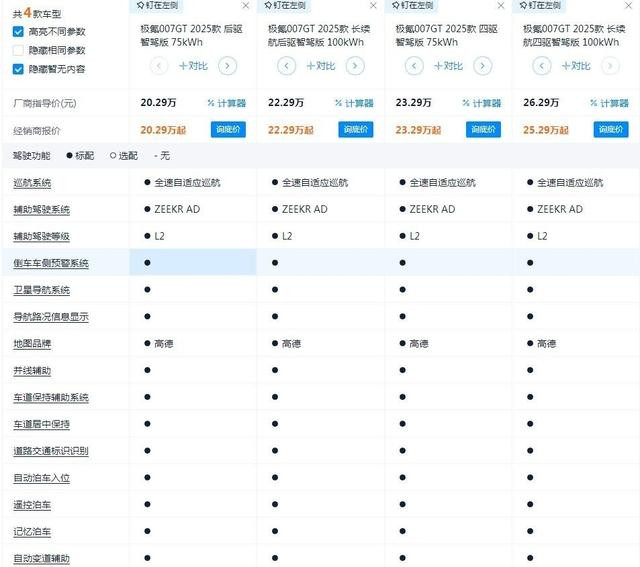640x567 pixels.
Task: Pin the 四驱智驾版 75kWh column to left
Action: (x=412, y=5)
